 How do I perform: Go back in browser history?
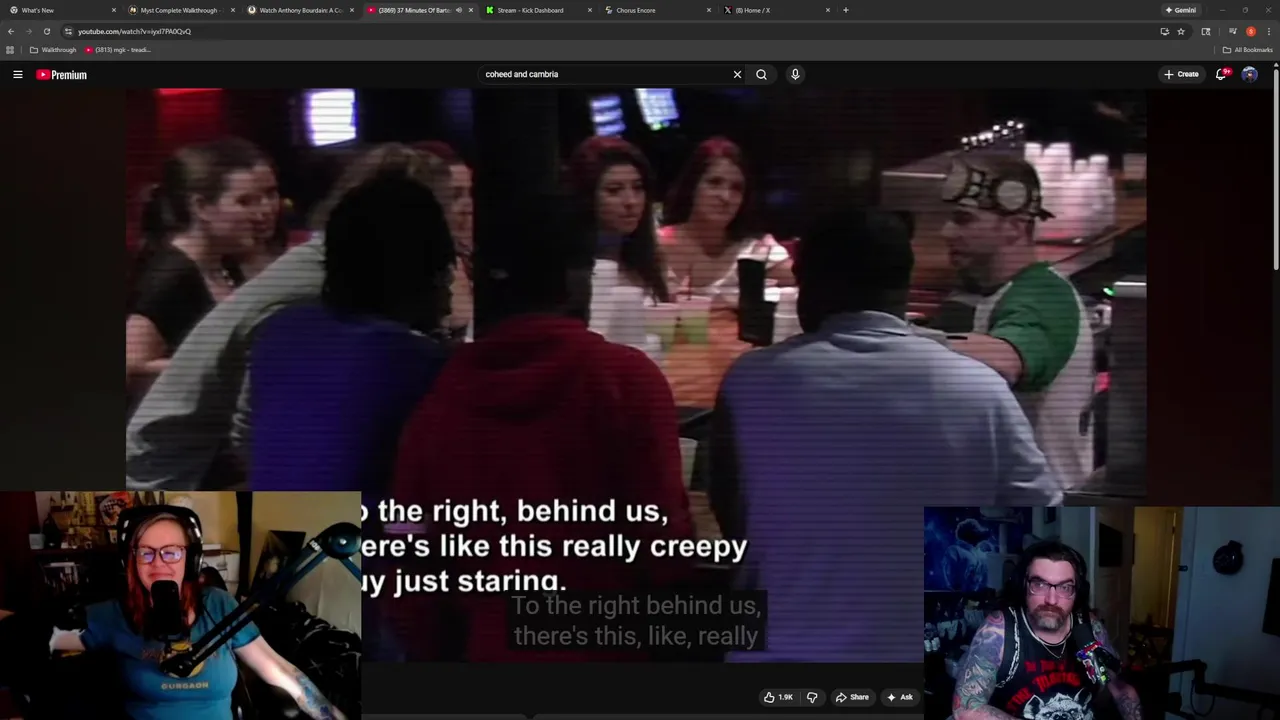(x=10, y=31)
